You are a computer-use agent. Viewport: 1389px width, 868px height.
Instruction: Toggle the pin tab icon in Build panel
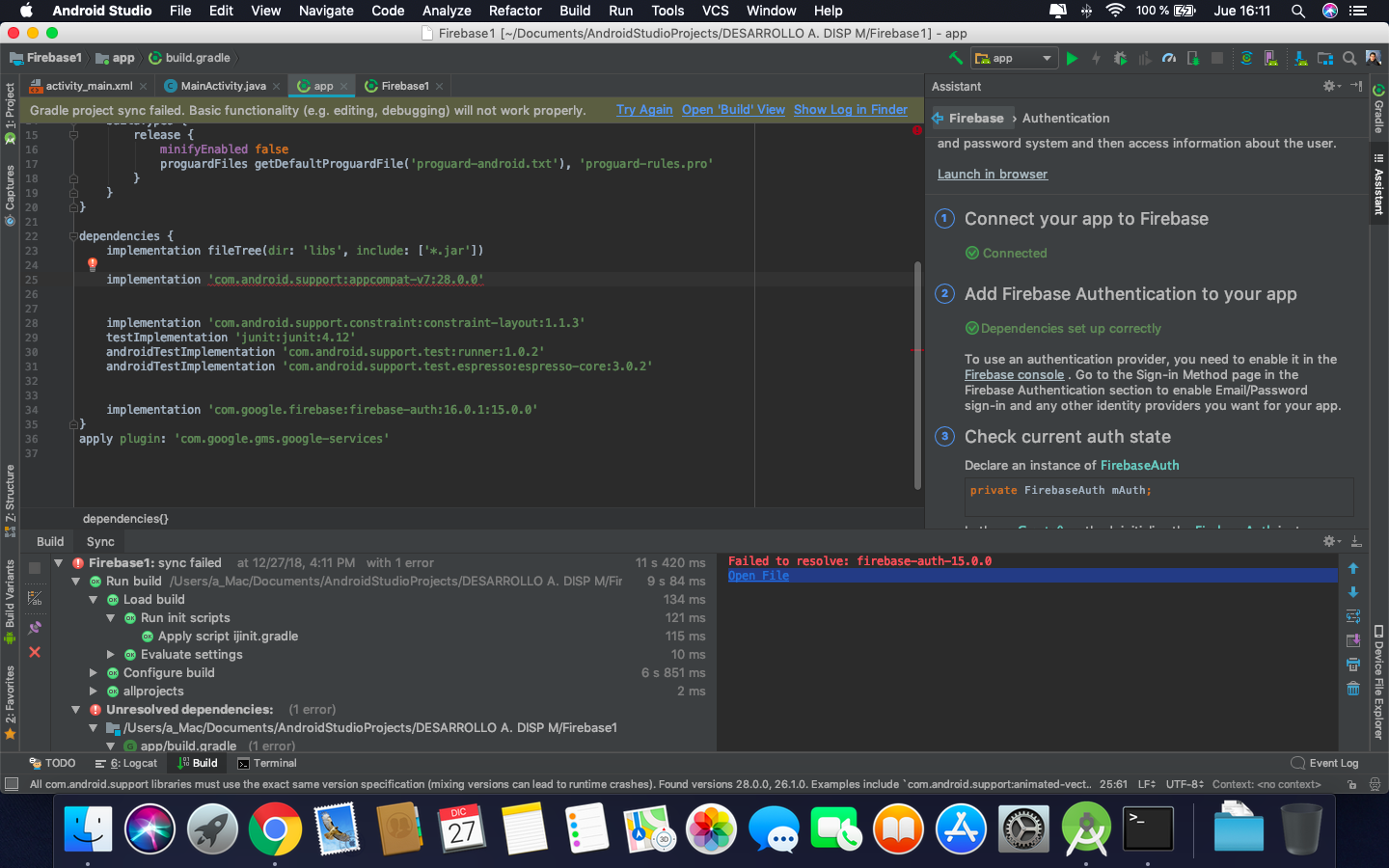pos(35,627)
